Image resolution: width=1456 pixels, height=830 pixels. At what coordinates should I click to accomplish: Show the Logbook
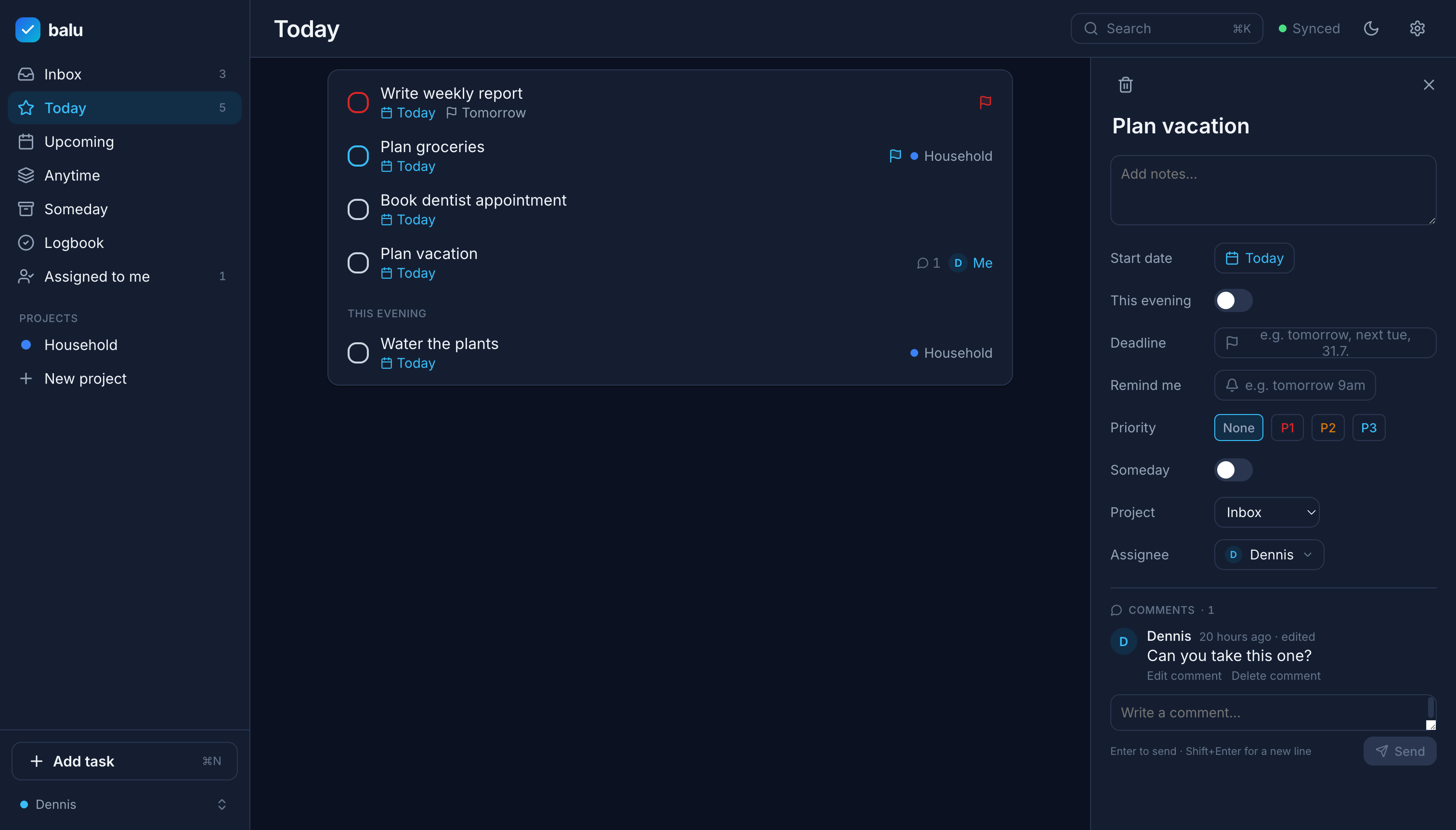[x=124, y=243]
